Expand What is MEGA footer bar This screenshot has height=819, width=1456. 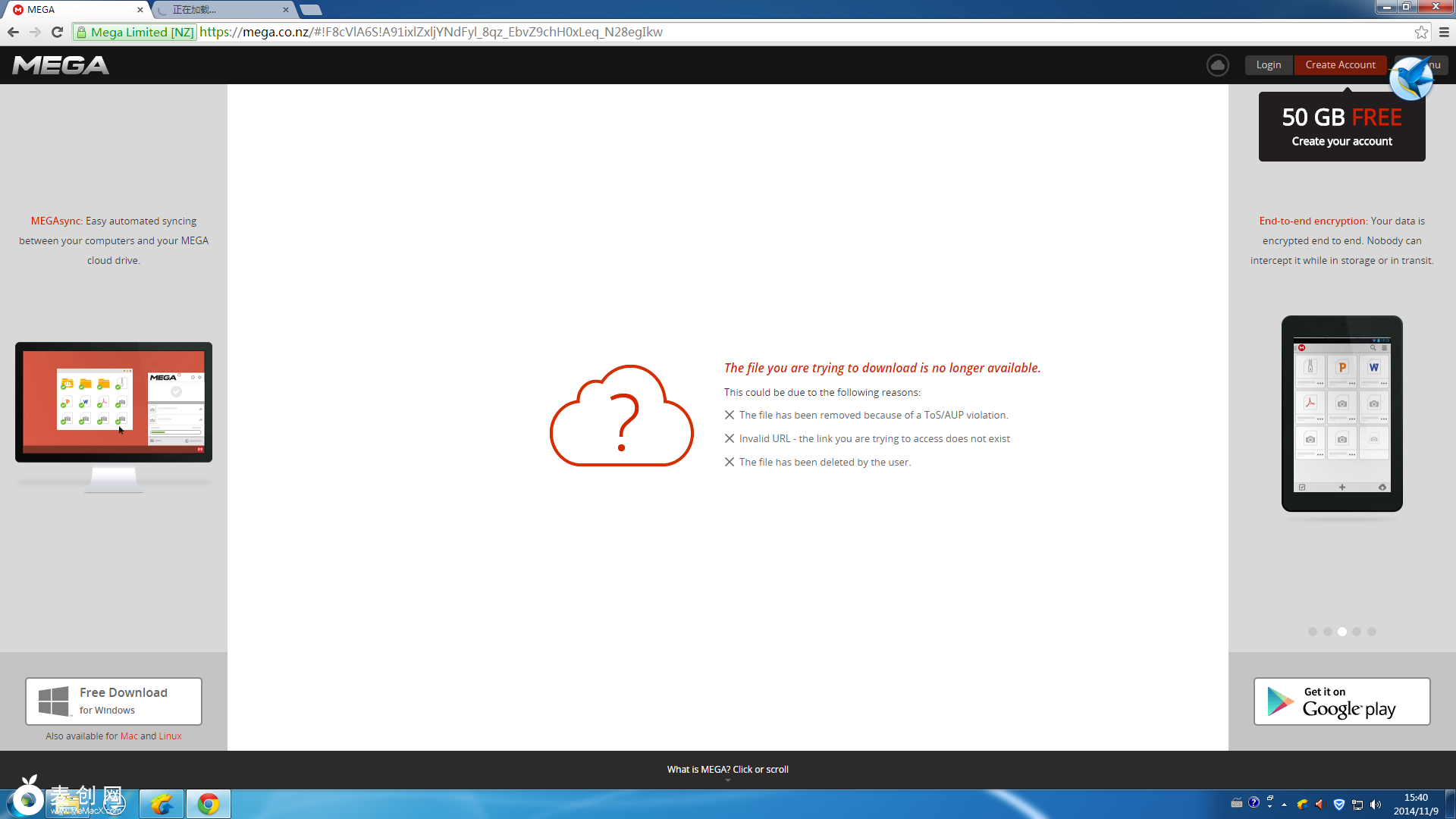tap(727, 770)
